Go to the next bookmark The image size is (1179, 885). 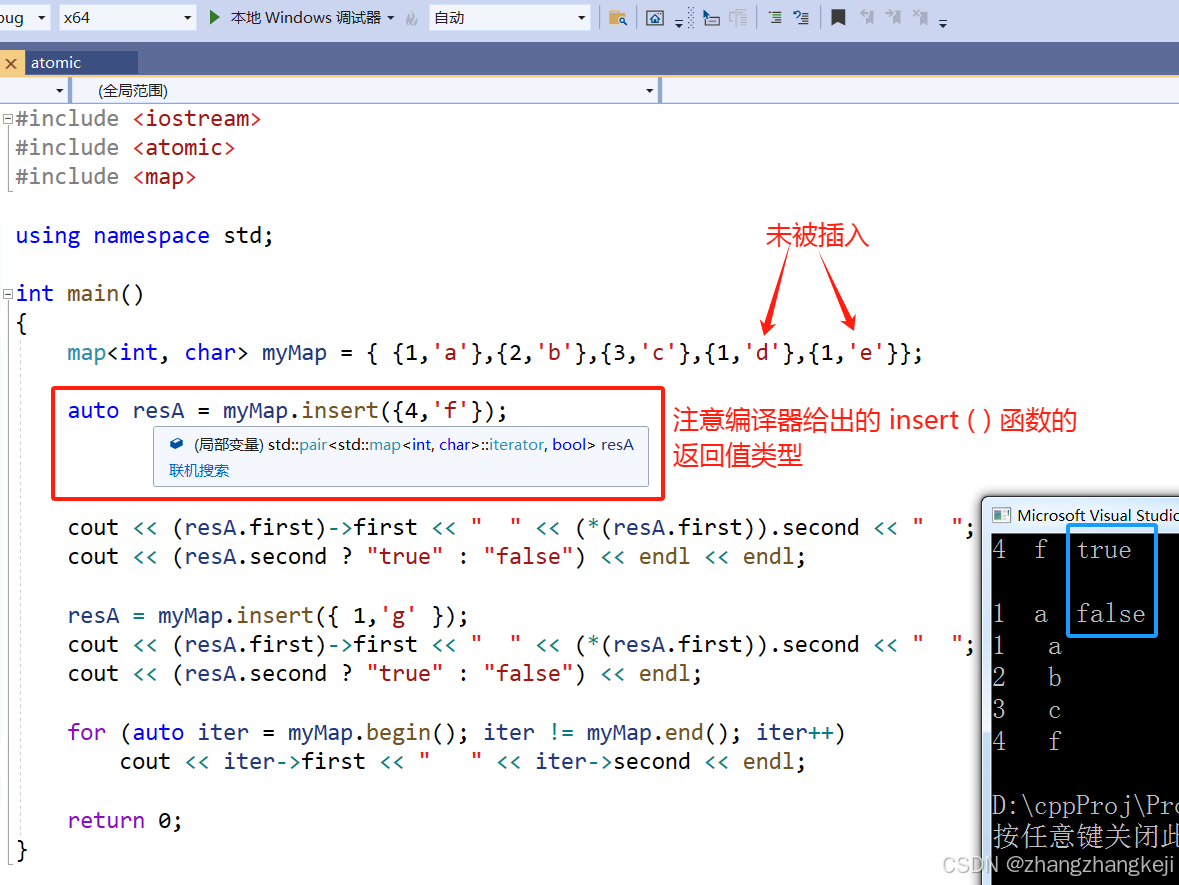coord(893,18)
